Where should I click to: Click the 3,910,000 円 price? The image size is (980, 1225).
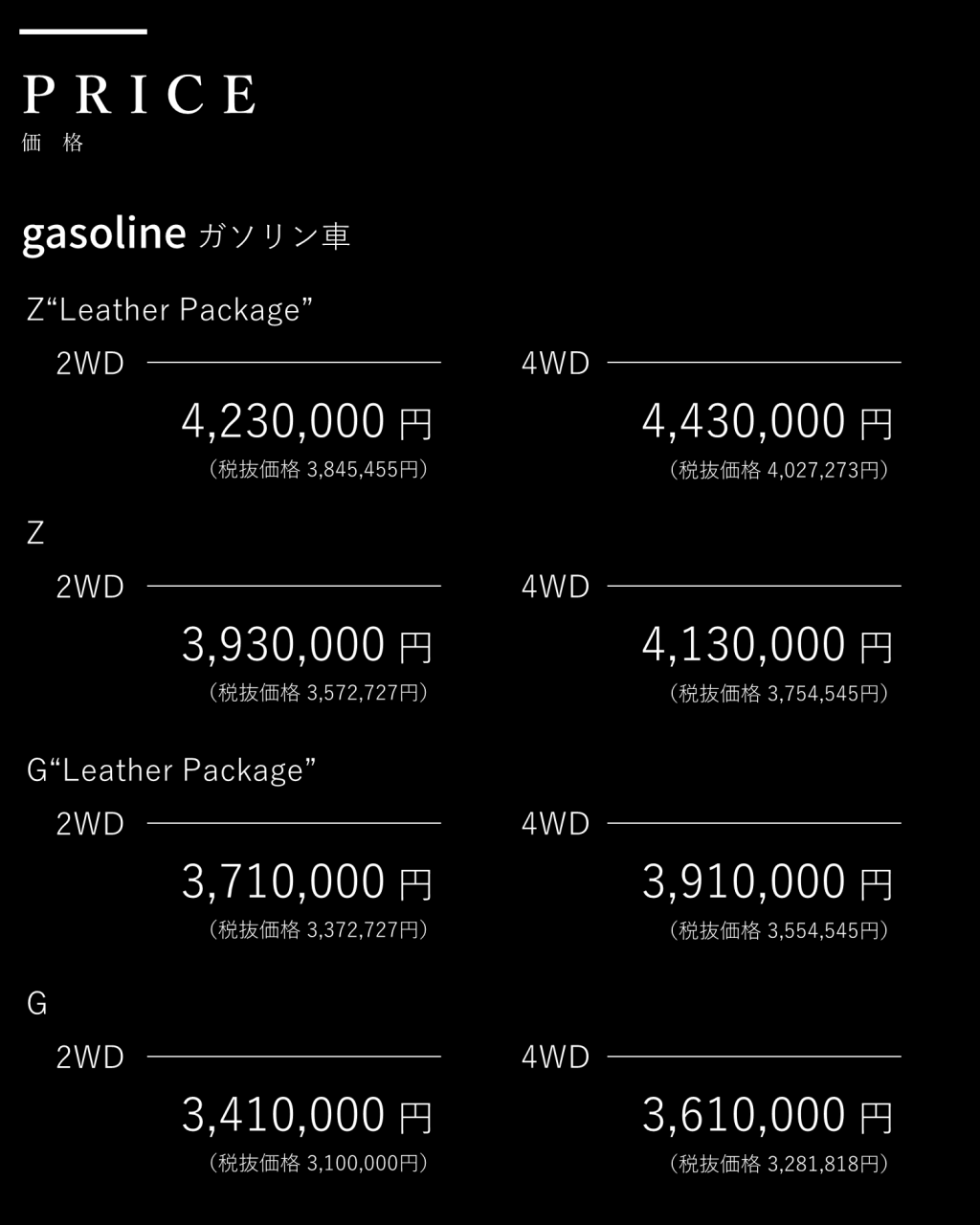(x=768, y=882)
